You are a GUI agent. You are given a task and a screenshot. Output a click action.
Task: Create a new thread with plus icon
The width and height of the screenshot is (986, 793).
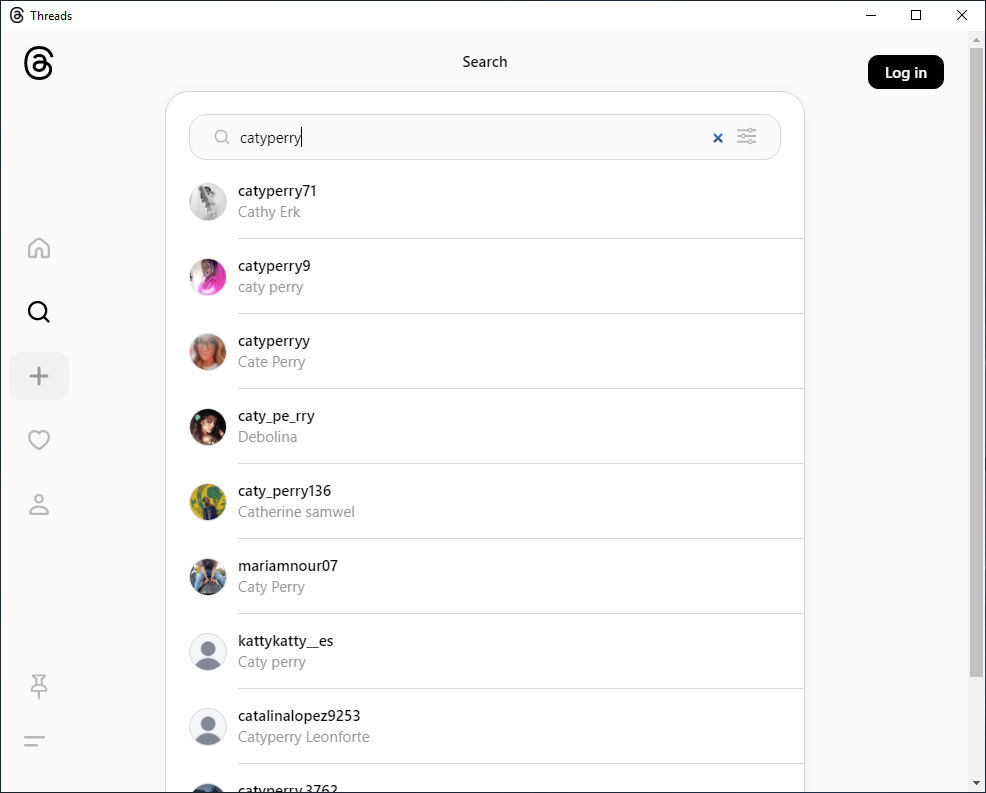(x=39, y=376)
